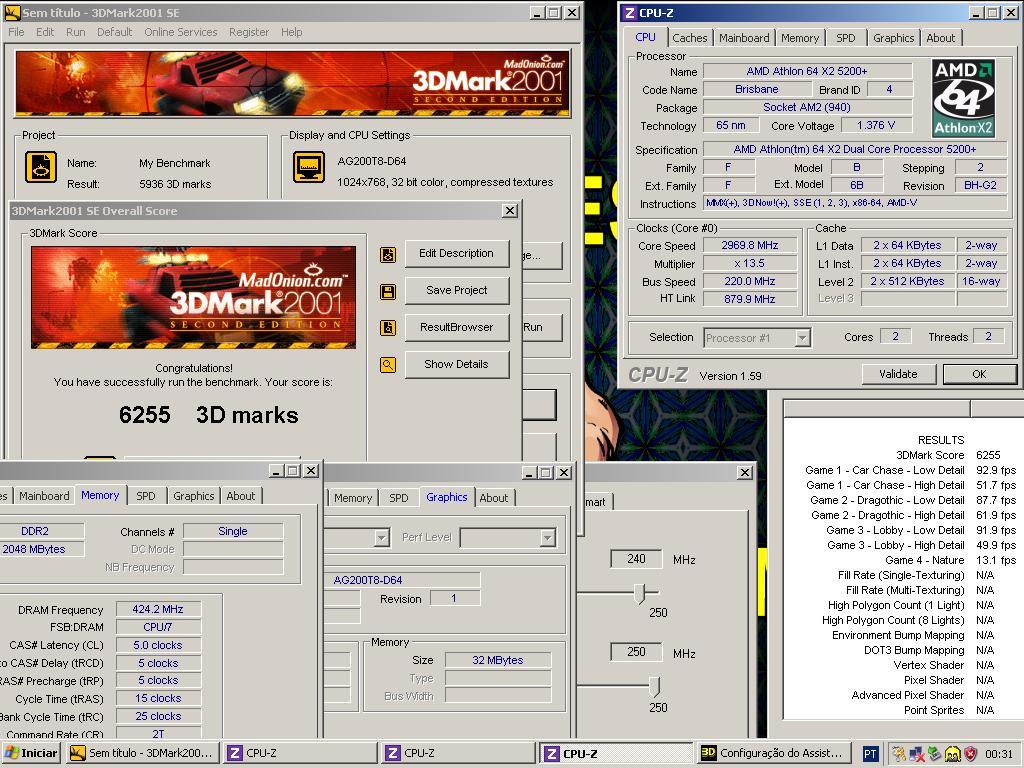Click the OK button in CPU-Z
The image size is (1024, 768).
point(979,374)
